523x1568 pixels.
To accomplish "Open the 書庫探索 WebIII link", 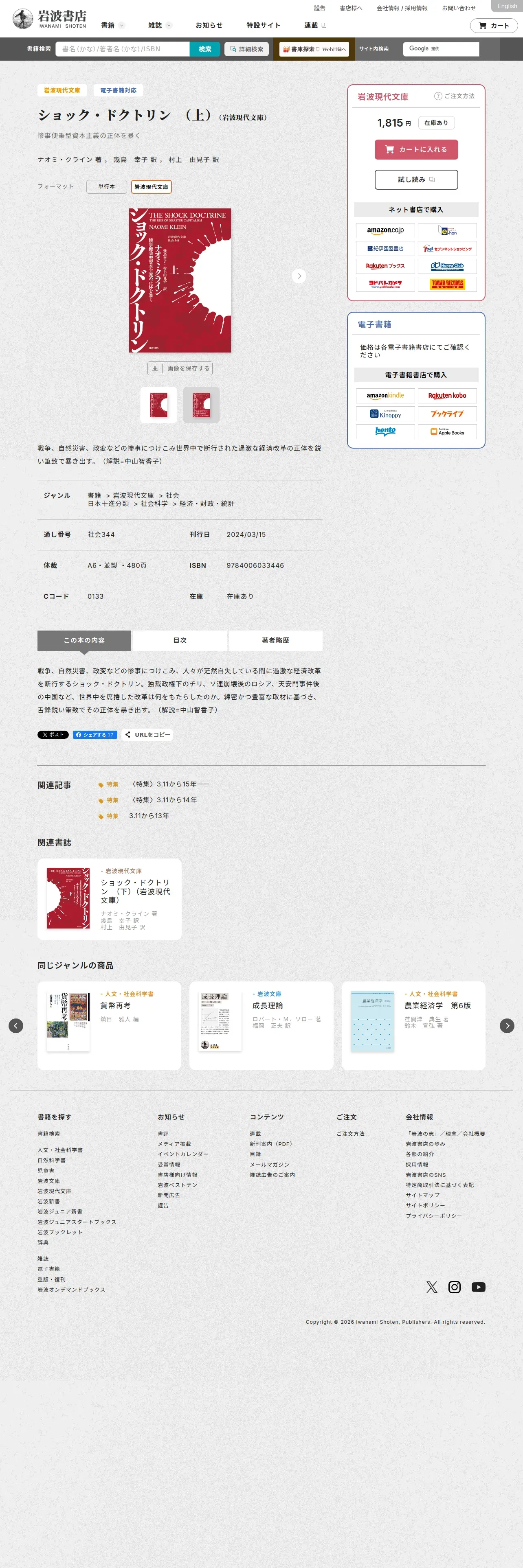I will (314, 49).
